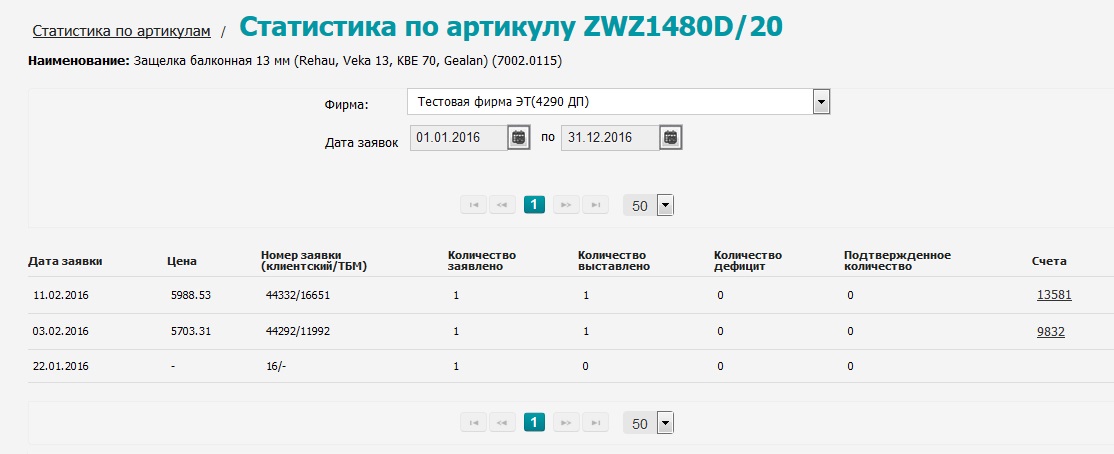Open calendar for the start date field
The image size is (1114, 454).
(x=518, y=138)
